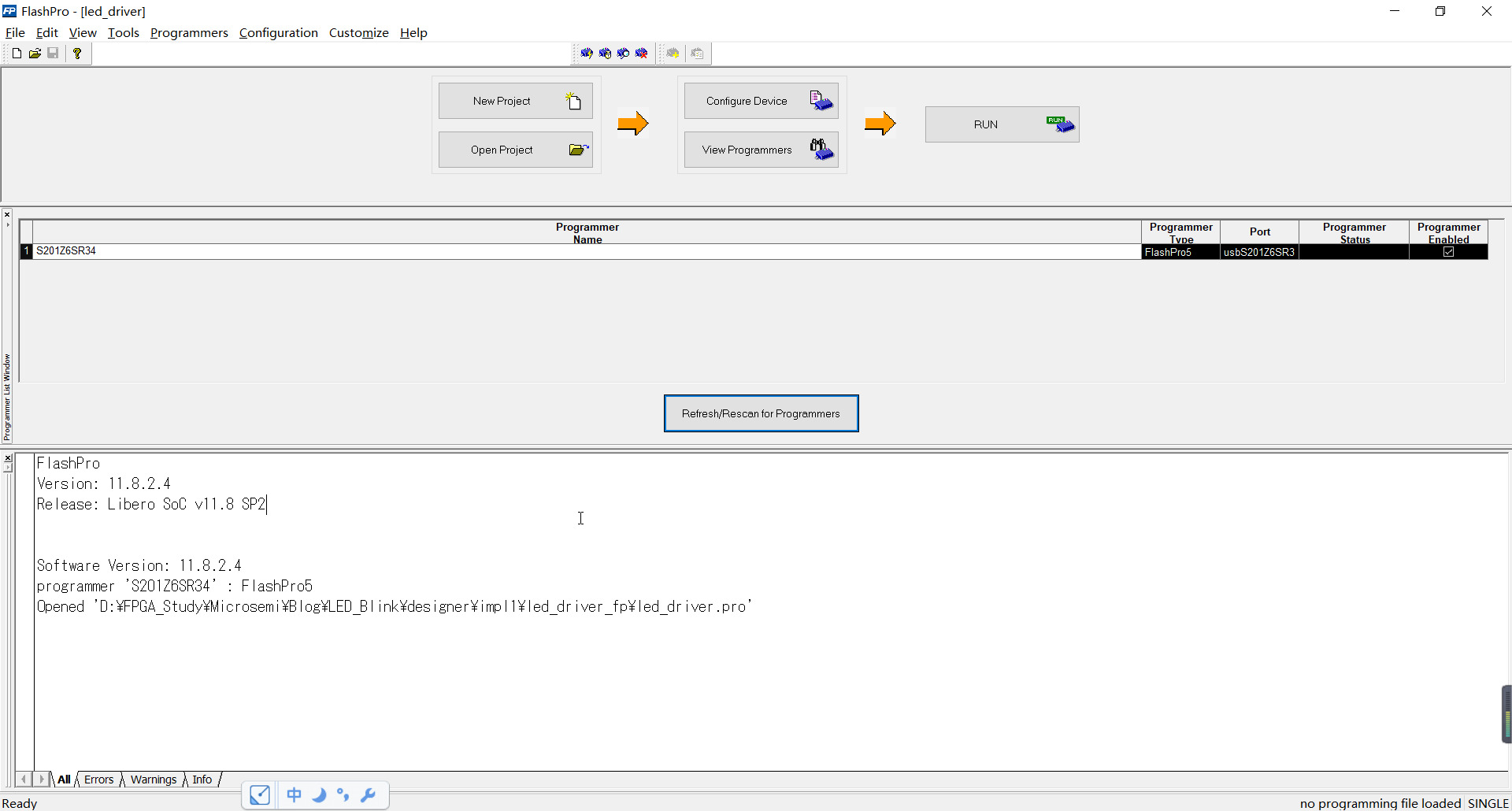Click the right arrow to scroll log tabs
The height and width of the screenshot is (811, 1512).
[43, 780]
